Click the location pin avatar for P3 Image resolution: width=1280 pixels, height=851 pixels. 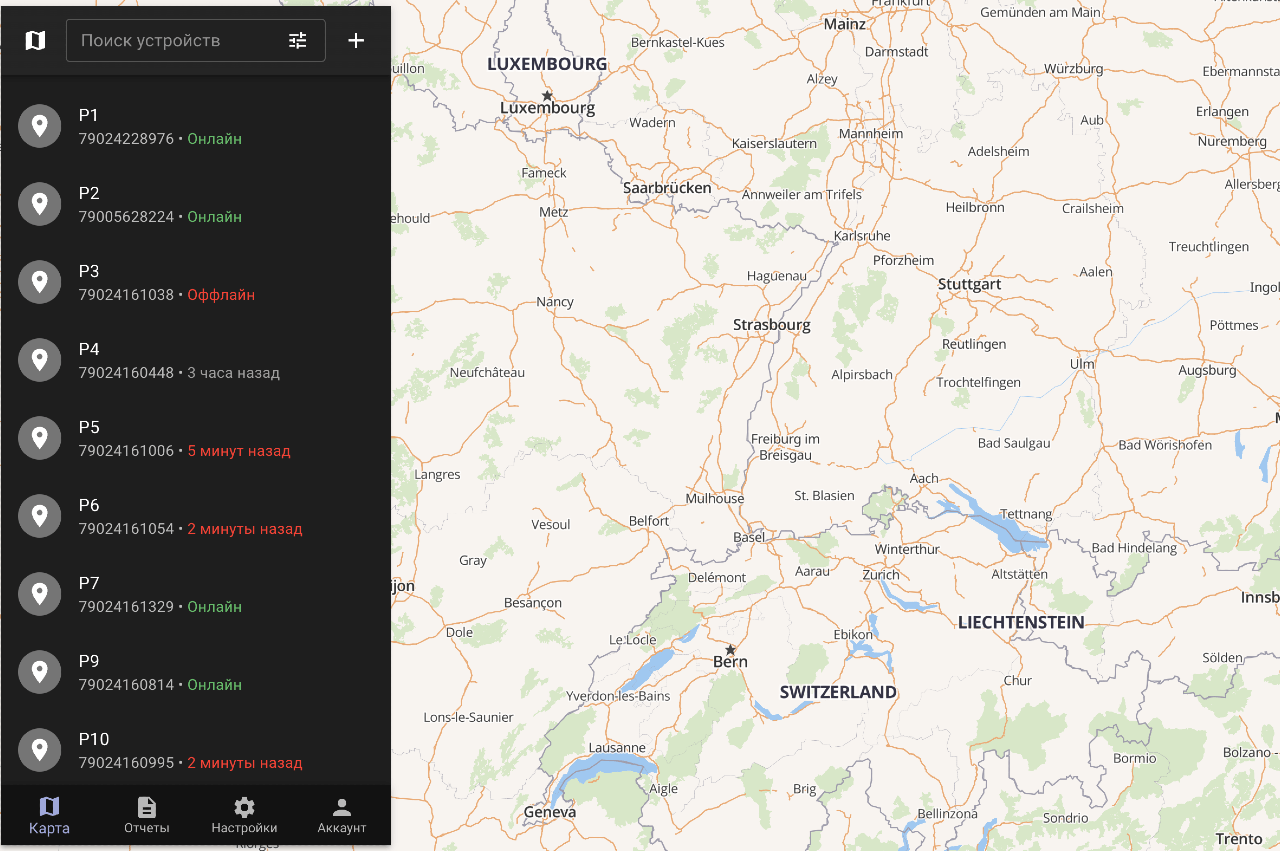(40, 282)
